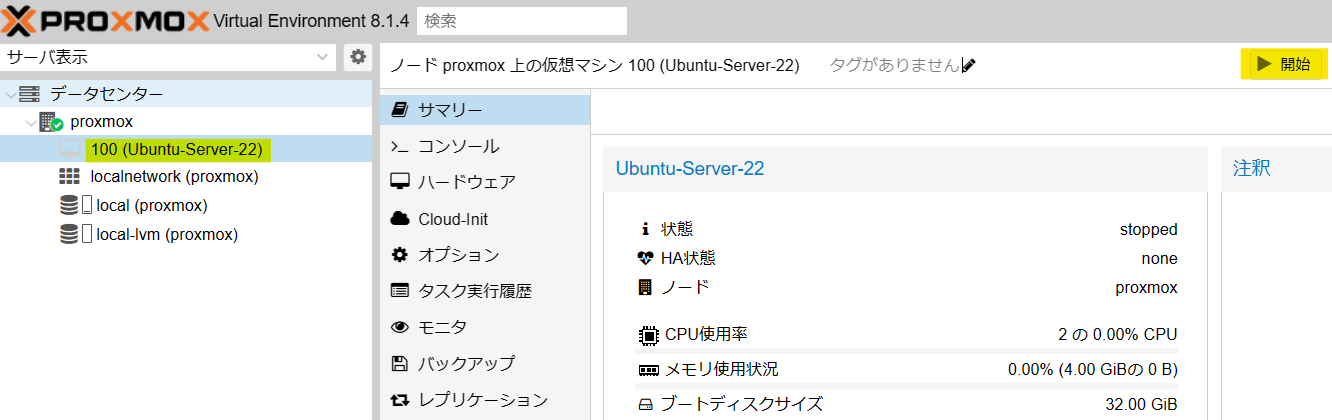1332x420 pixels.
Task: Click the HA state 'none' value
Action: pyautogui.click(x=1159, y=258)
